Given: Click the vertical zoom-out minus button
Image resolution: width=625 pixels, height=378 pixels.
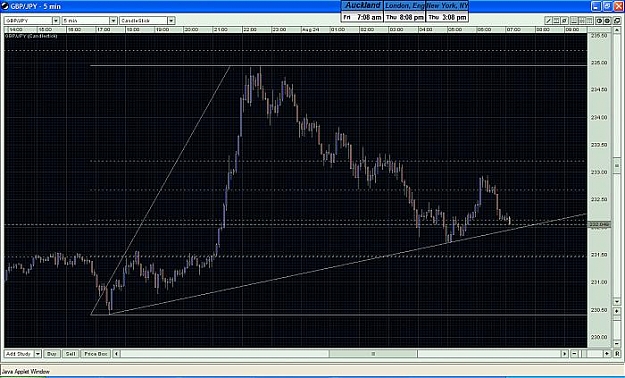Looking at the screenshot, I should pos(617,343).
